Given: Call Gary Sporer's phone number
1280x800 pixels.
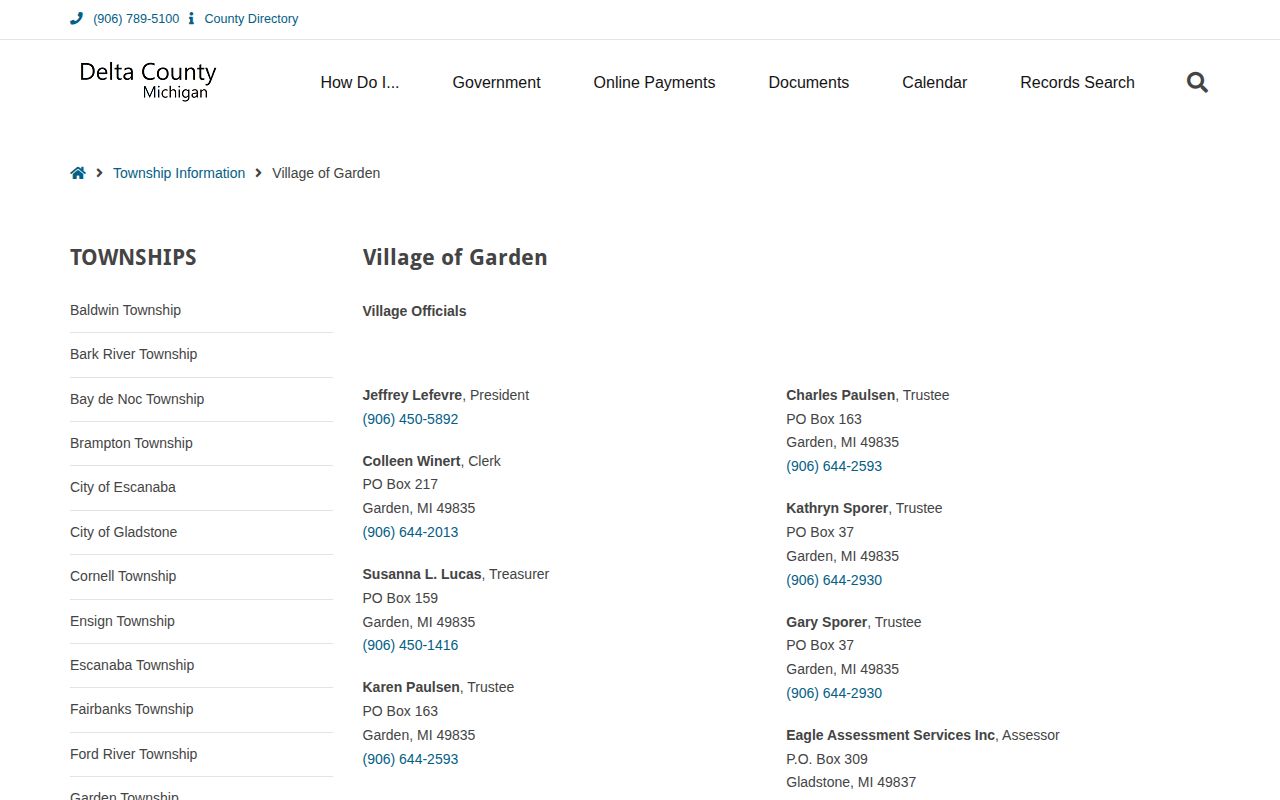Looking at the screenshot, I should point(834,693).
